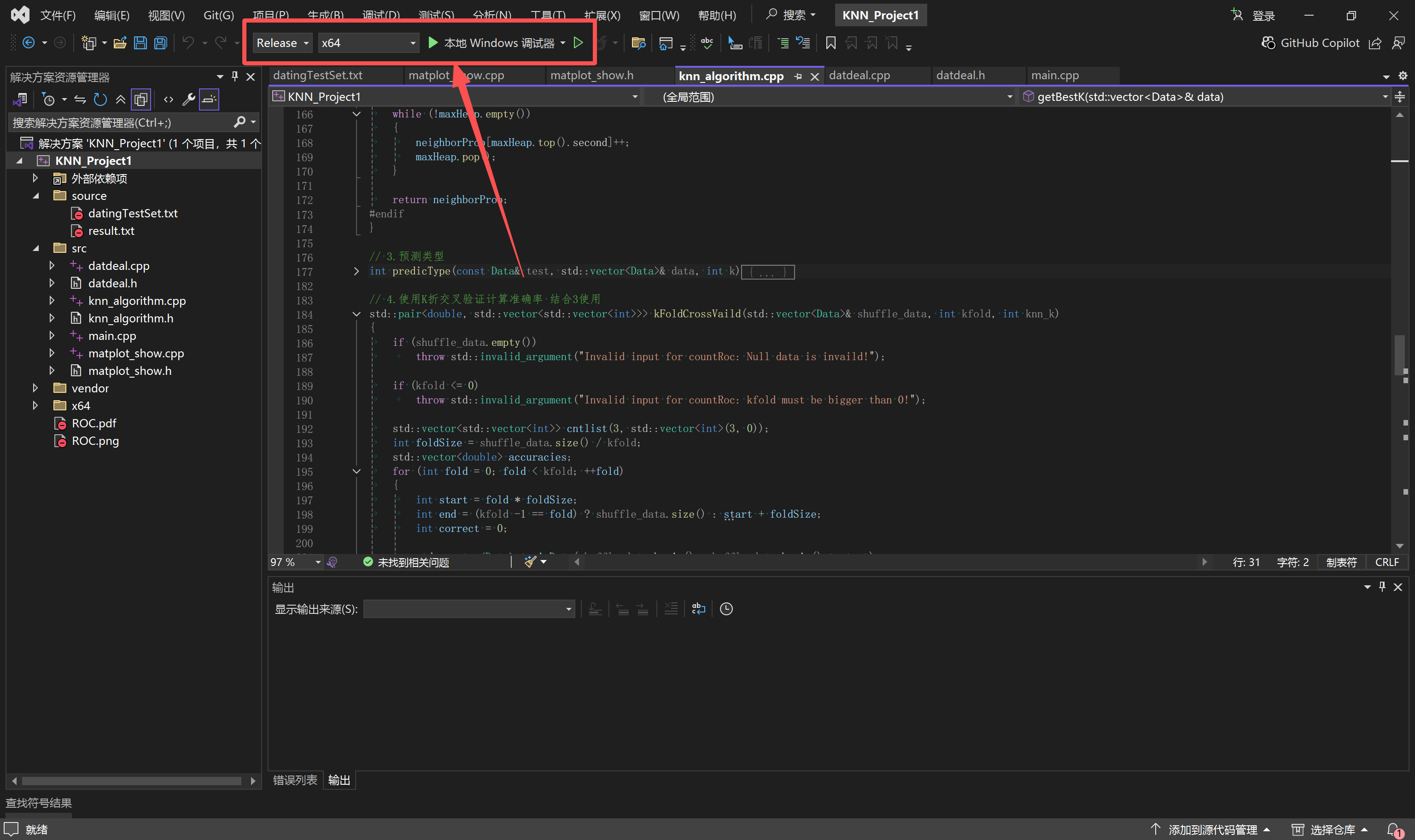
Task: Open the x64 platform dropdown
Action: click(368, 43)
